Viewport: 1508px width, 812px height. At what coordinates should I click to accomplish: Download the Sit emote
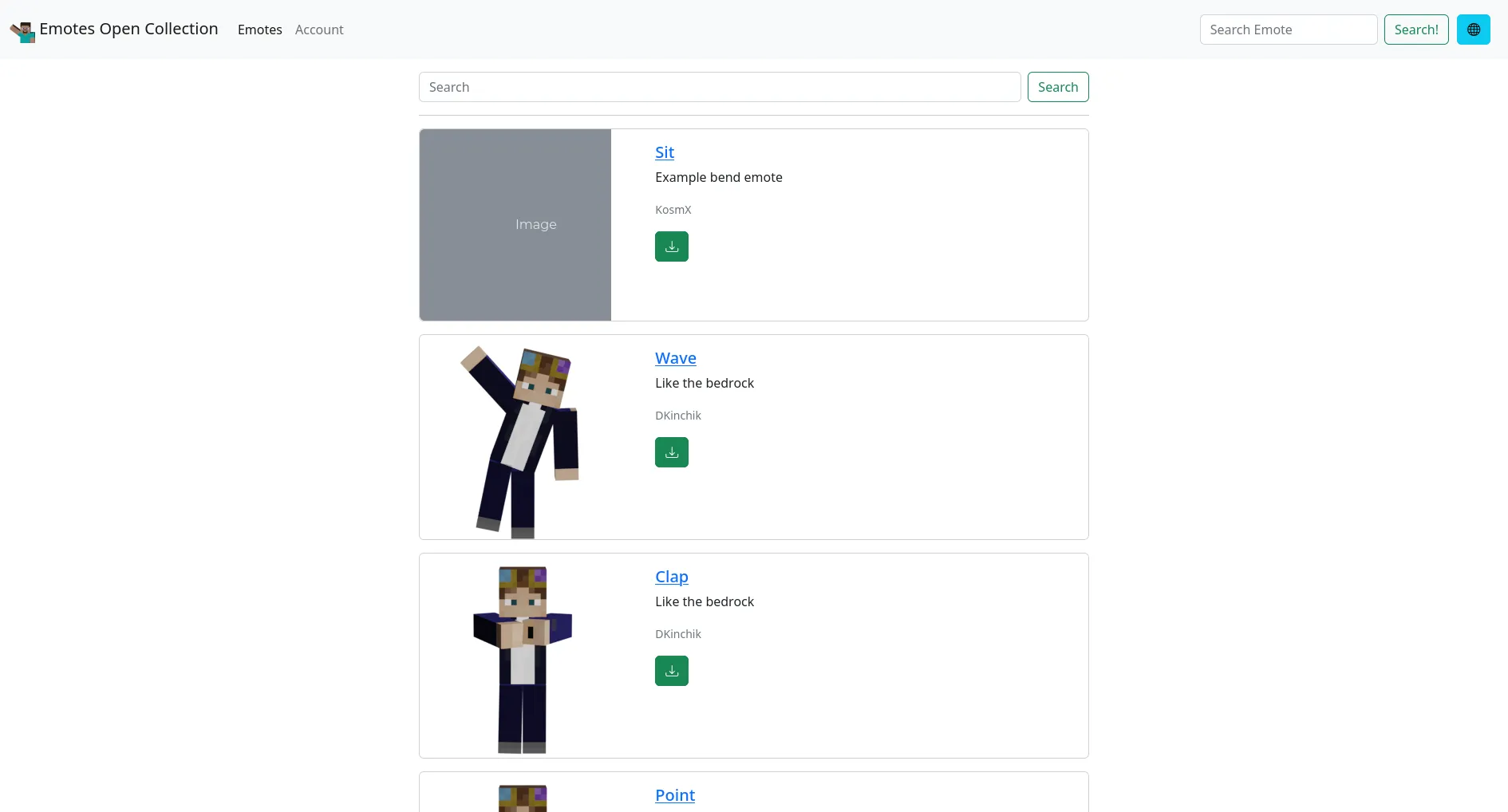(x=672, y=246)
